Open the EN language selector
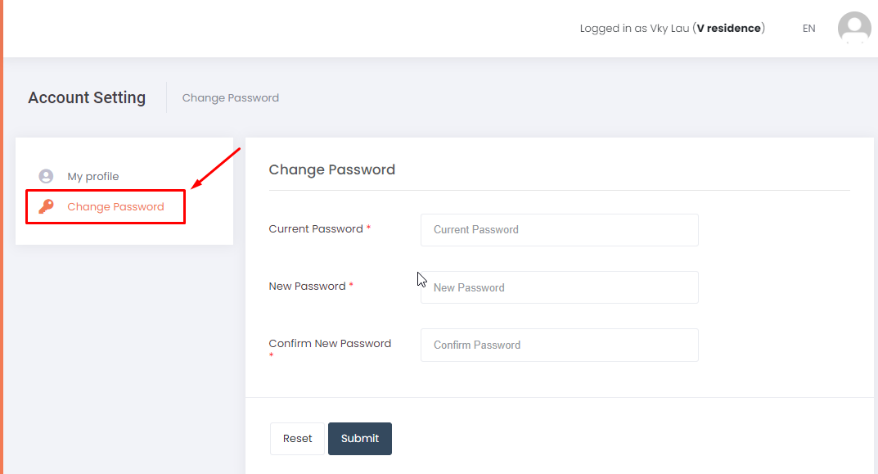Viewport: 878px width, 474px height. [809, 28]
